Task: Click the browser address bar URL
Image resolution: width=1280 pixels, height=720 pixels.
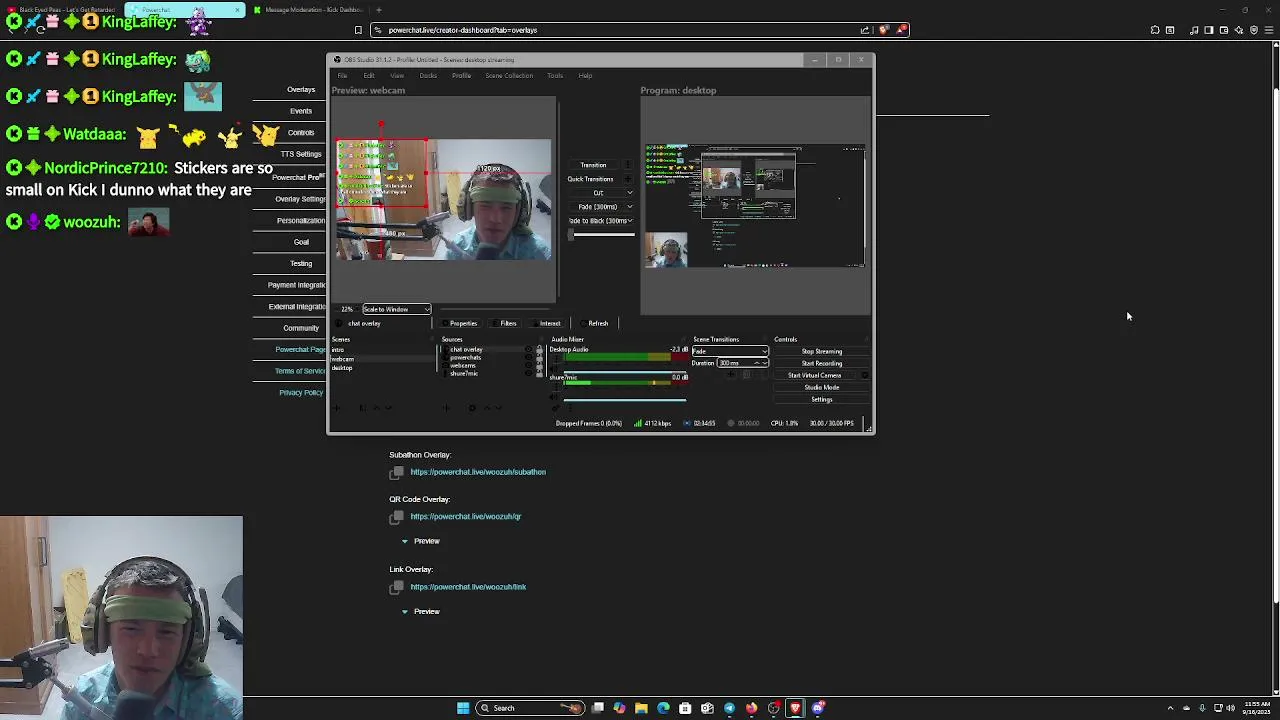Action: [x=463, y=30]
